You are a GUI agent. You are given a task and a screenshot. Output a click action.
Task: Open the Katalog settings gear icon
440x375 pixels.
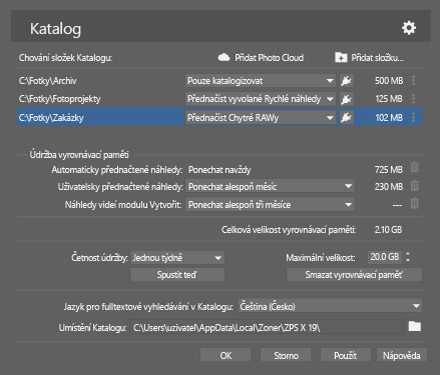tap(409, 28)
